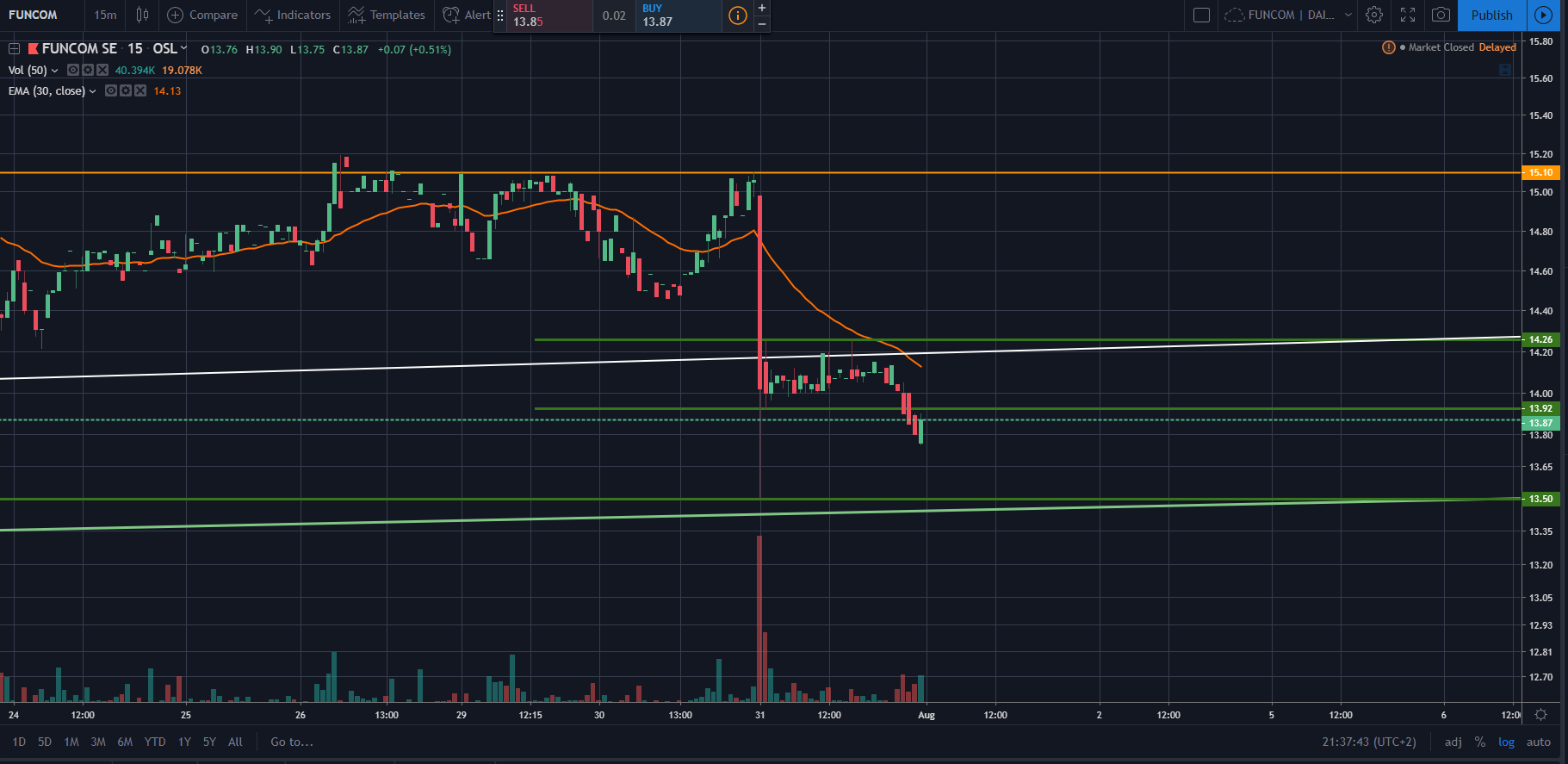Set the range to 1D
The height and width of the screenshot is (764, 1568).
[x=19, y=742]
